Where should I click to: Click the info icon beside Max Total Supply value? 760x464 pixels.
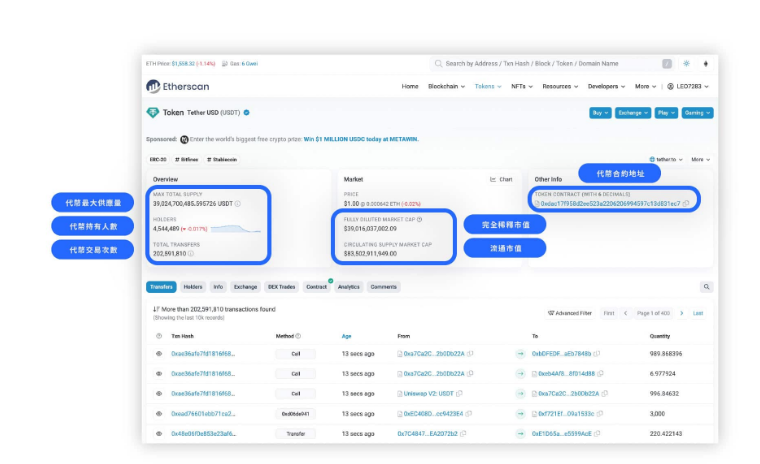click(238, 204)
